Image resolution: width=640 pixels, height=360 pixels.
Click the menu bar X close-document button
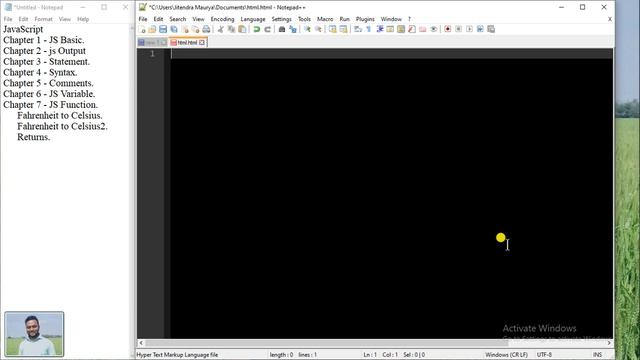pos(610,19)
